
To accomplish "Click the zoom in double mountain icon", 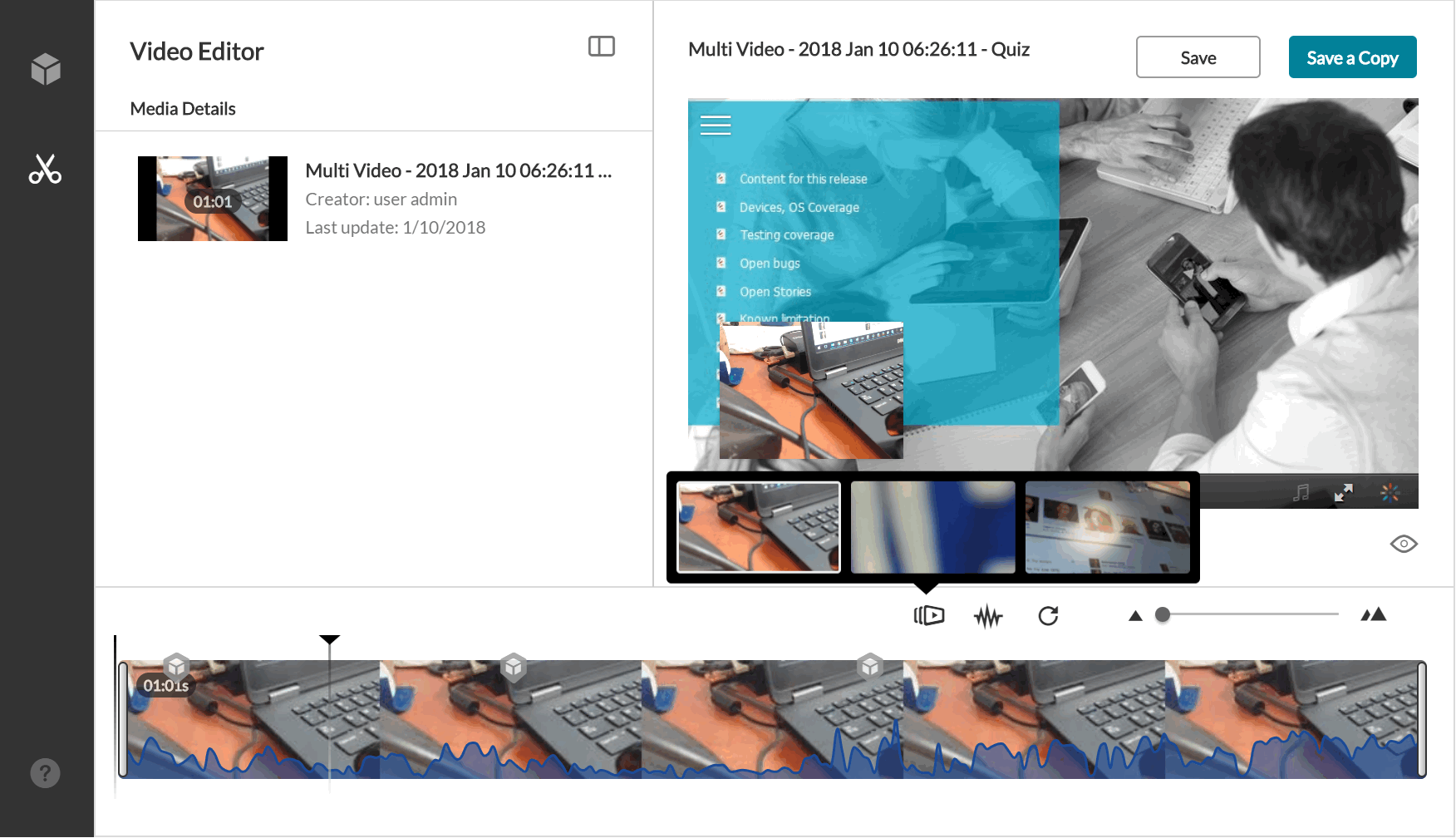I will click(x=1374, y=615).
